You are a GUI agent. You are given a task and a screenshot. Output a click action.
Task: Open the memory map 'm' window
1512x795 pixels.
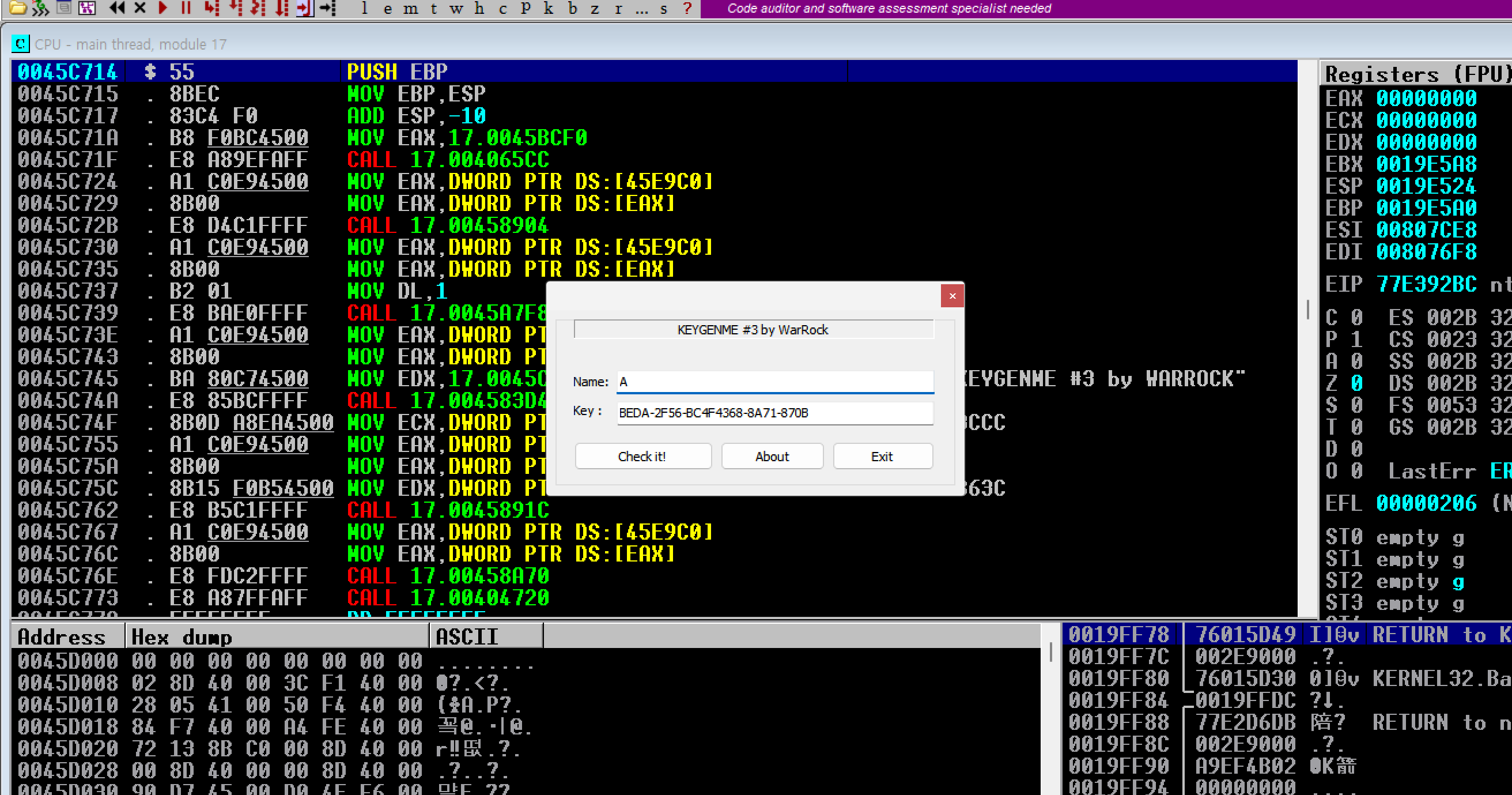(410, 9)
